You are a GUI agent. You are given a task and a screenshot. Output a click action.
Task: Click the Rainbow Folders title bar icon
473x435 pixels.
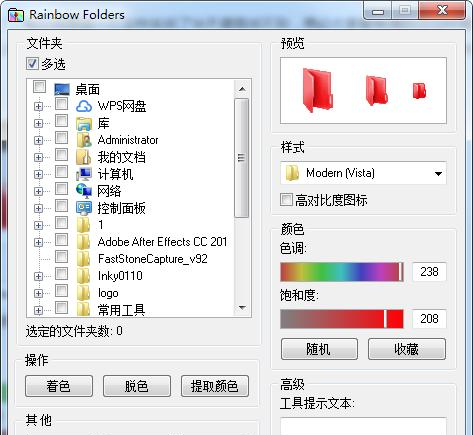tap(16, 15)
